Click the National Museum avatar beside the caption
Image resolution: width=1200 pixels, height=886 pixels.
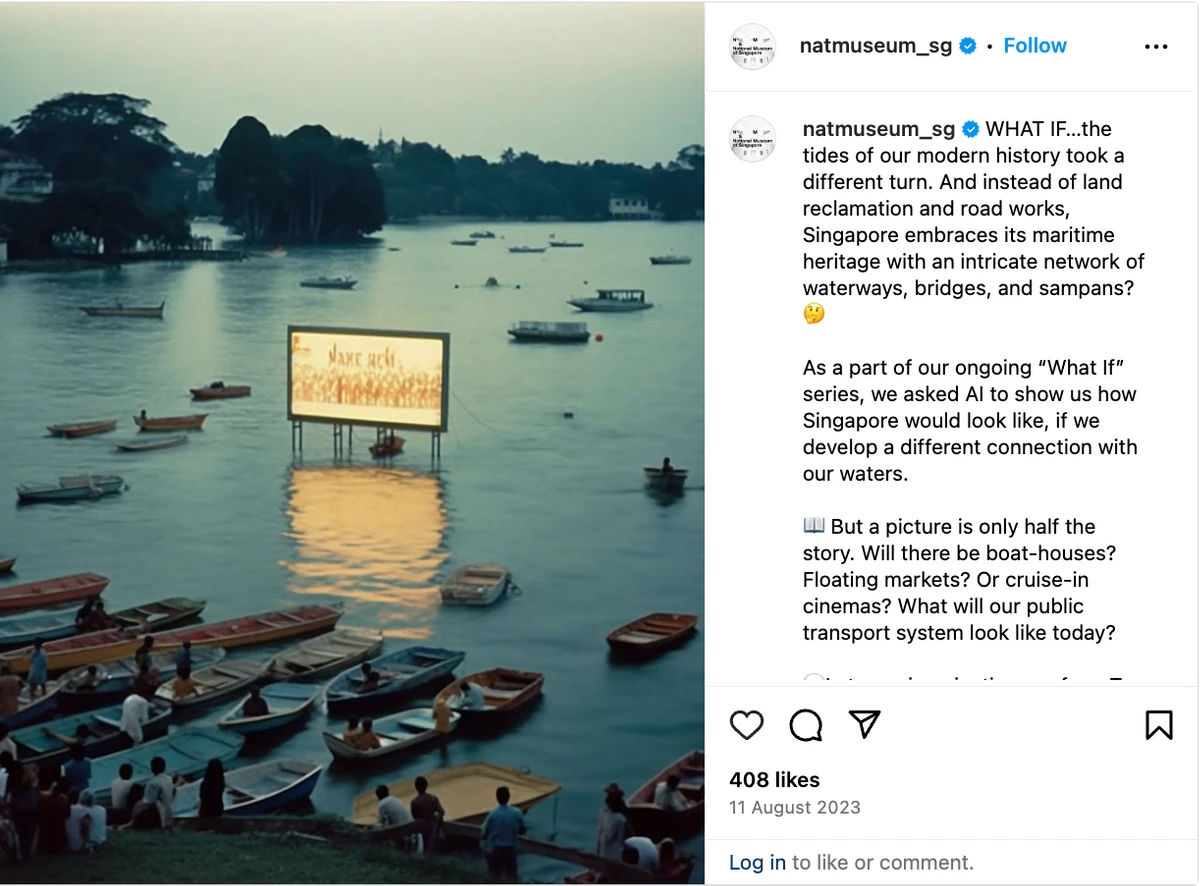pyautogui.click(x=753, y=139)
